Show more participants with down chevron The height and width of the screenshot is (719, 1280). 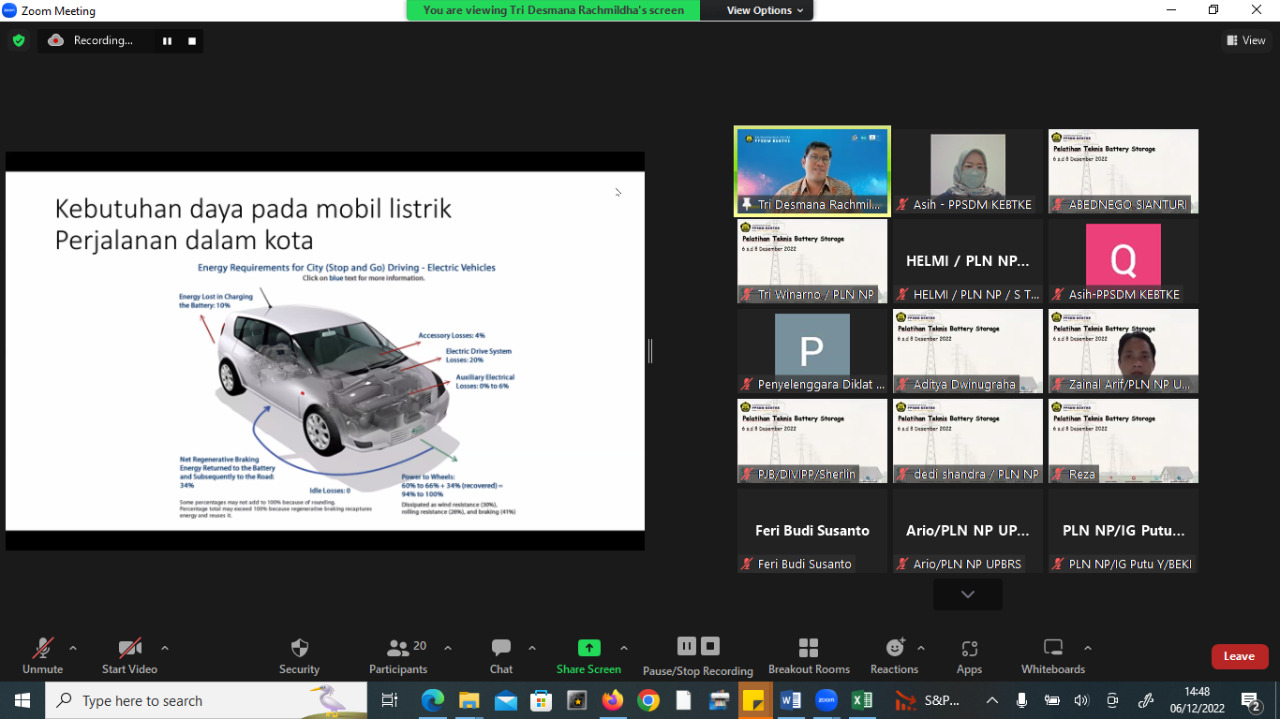[967, 594]
